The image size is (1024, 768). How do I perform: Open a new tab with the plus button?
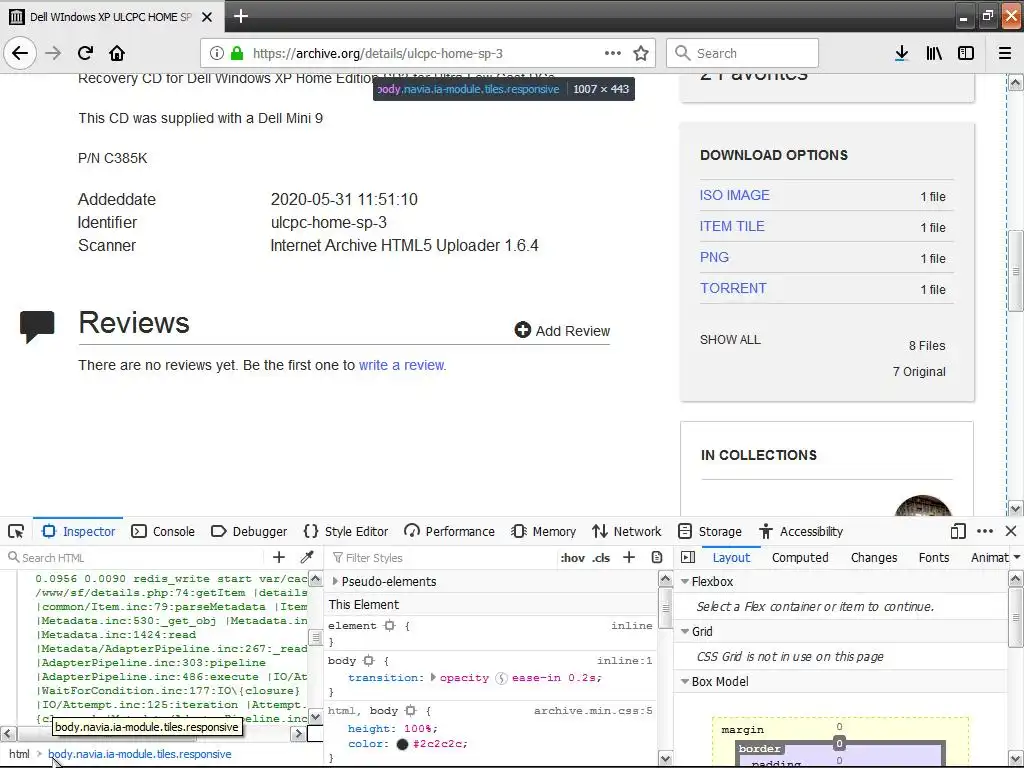pyautogui.click(x=241, y=16)
